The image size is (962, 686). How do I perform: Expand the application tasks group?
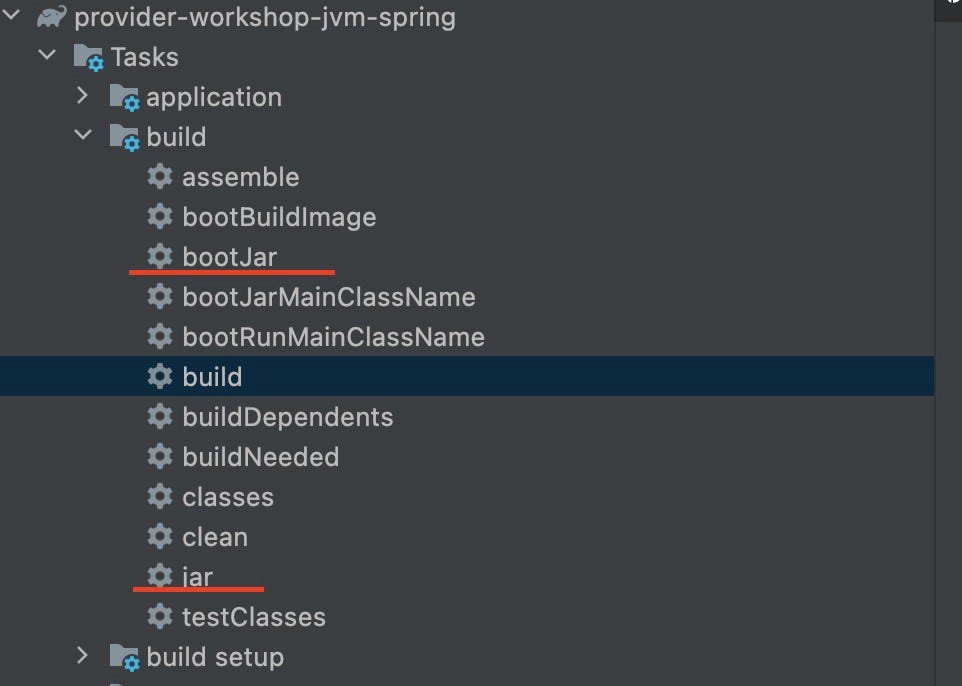point(83,97)
